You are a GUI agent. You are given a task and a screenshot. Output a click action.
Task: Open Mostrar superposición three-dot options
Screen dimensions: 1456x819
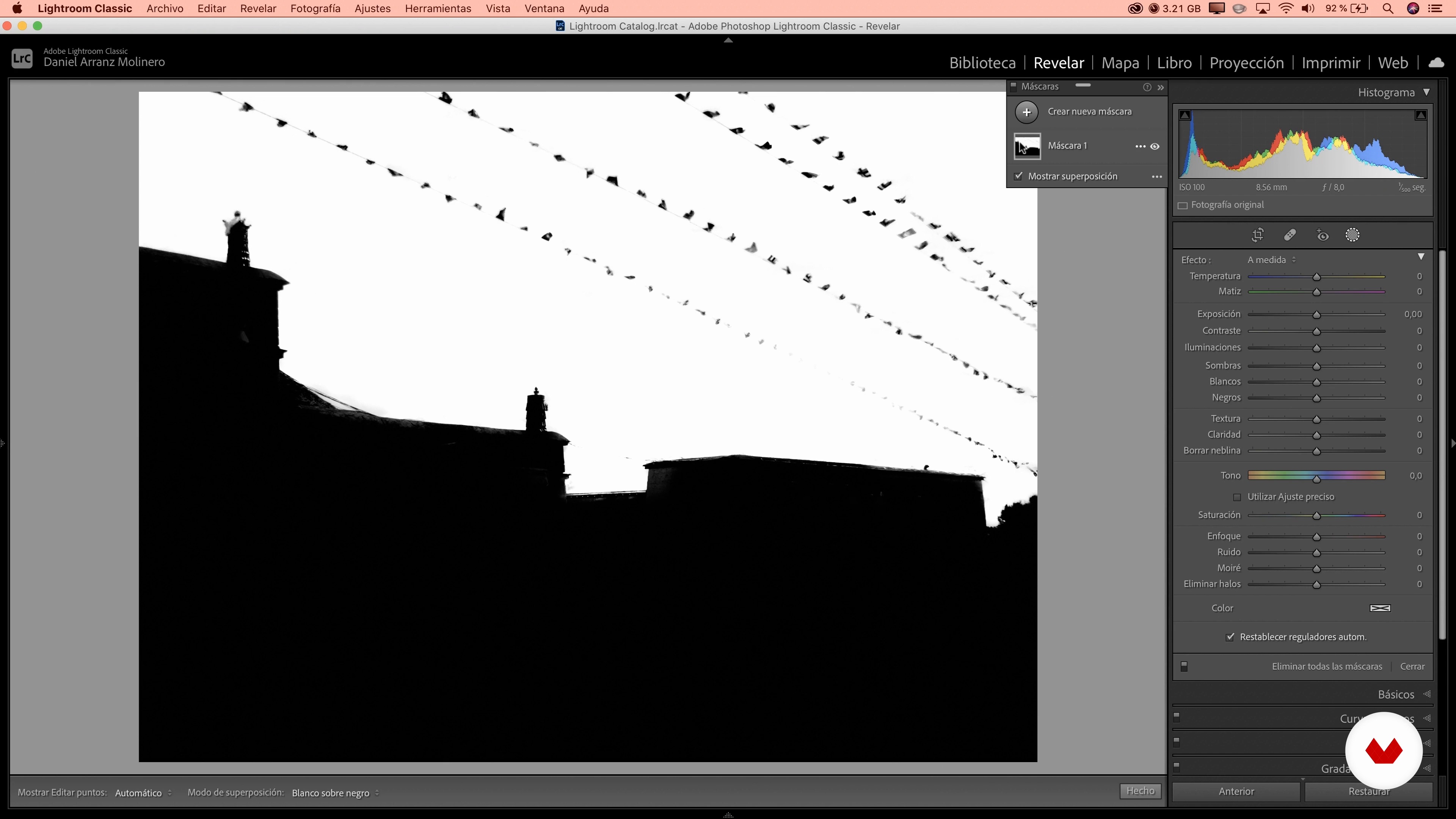(x=1157, y=177)
